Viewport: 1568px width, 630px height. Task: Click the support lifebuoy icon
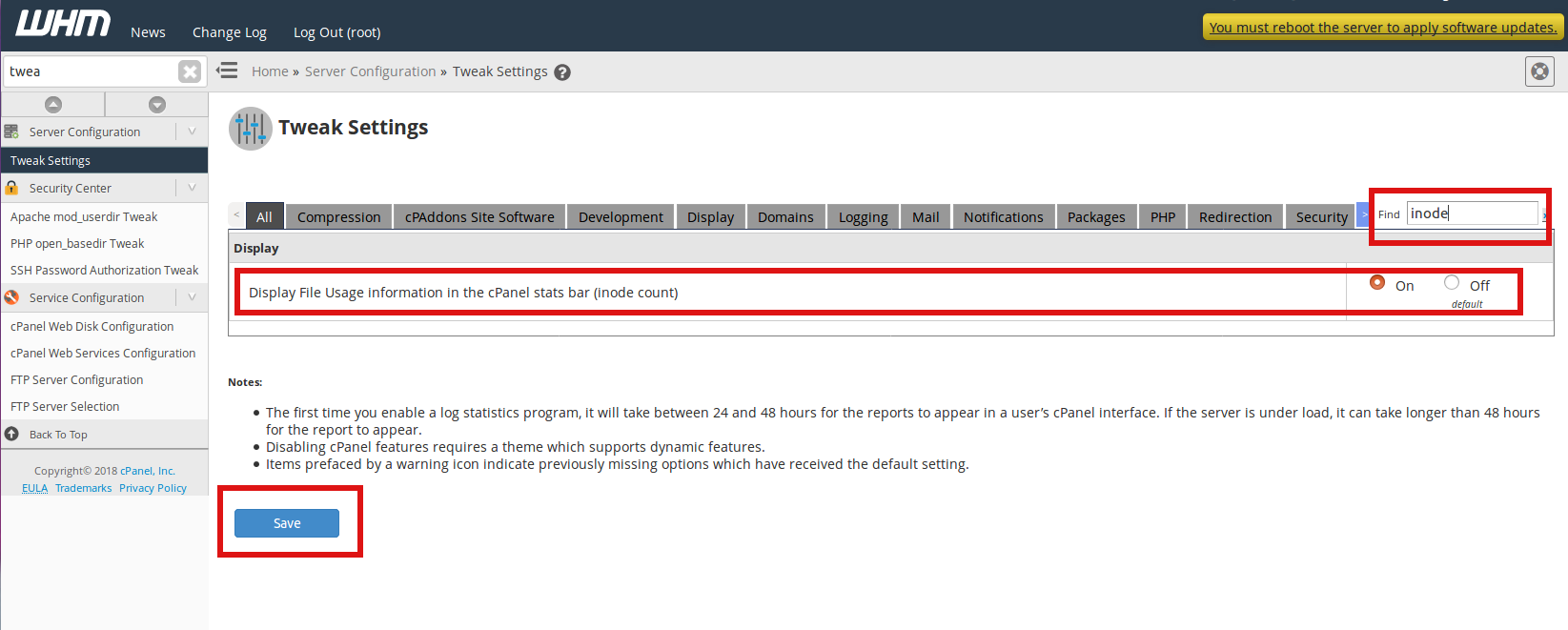click(x=1539, y=71)
